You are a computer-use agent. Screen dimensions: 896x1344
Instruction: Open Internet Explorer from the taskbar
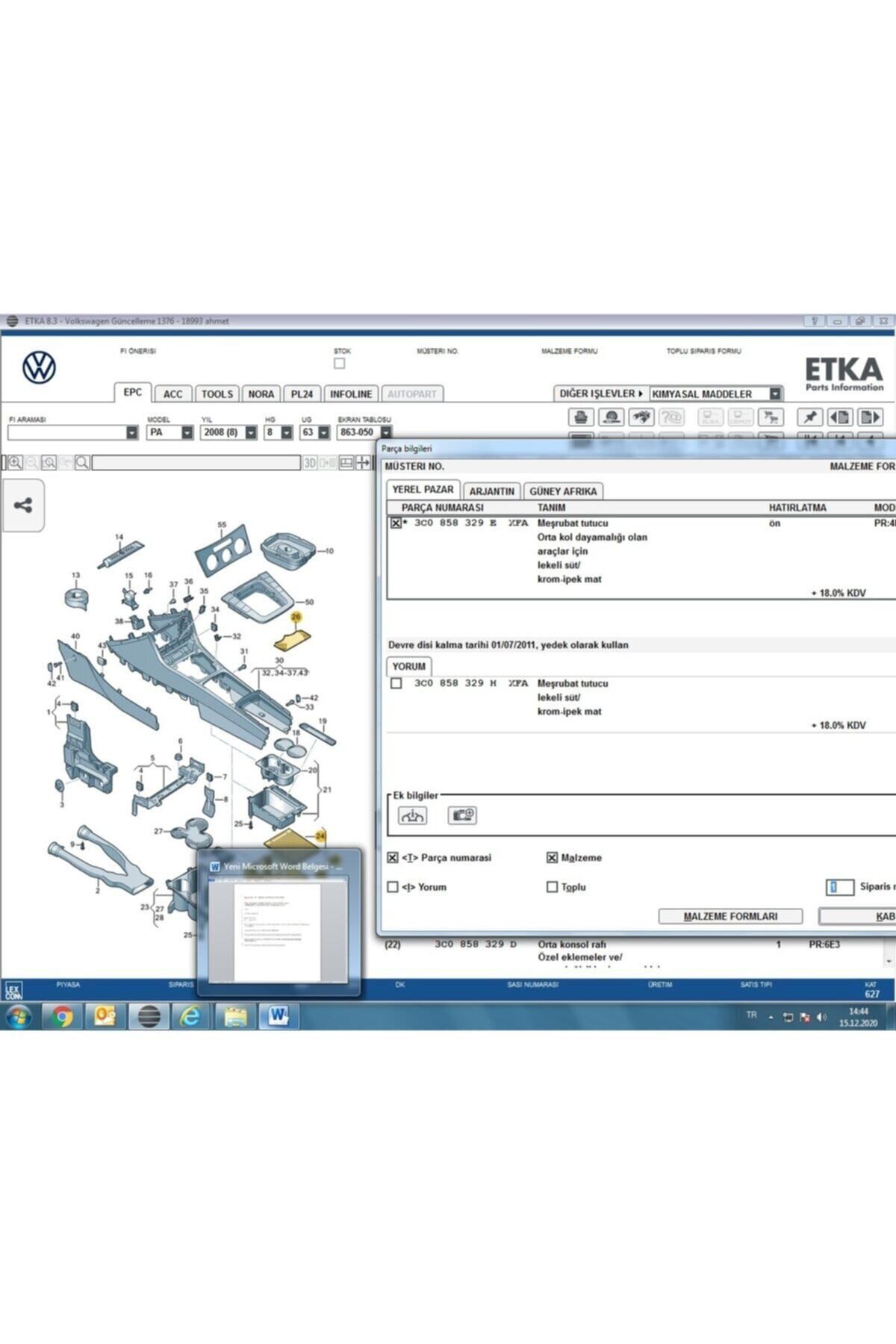191,1016
